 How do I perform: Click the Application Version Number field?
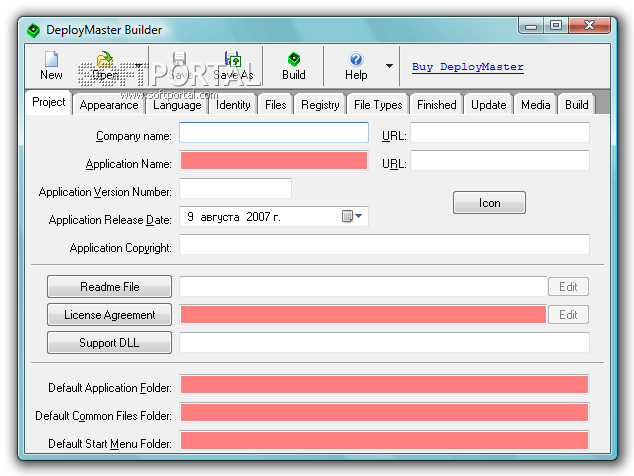[x=235, y=188]
